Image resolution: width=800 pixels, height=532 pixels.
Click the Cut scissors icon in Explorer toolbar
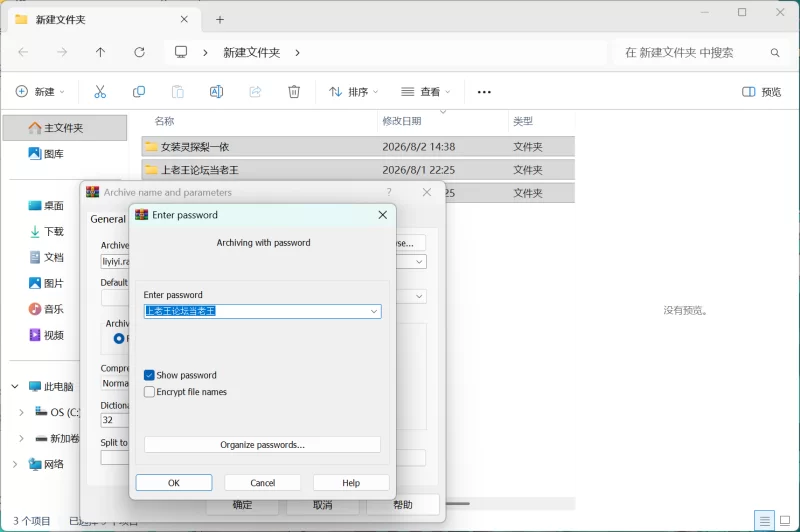[x=100, y=92]
